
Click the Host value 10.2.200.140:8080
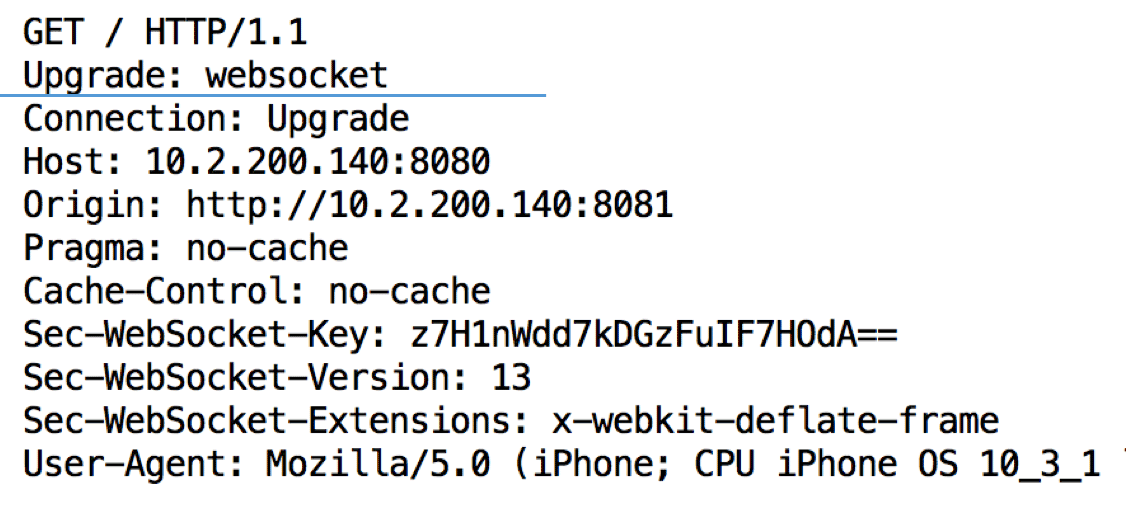[318, 162]
